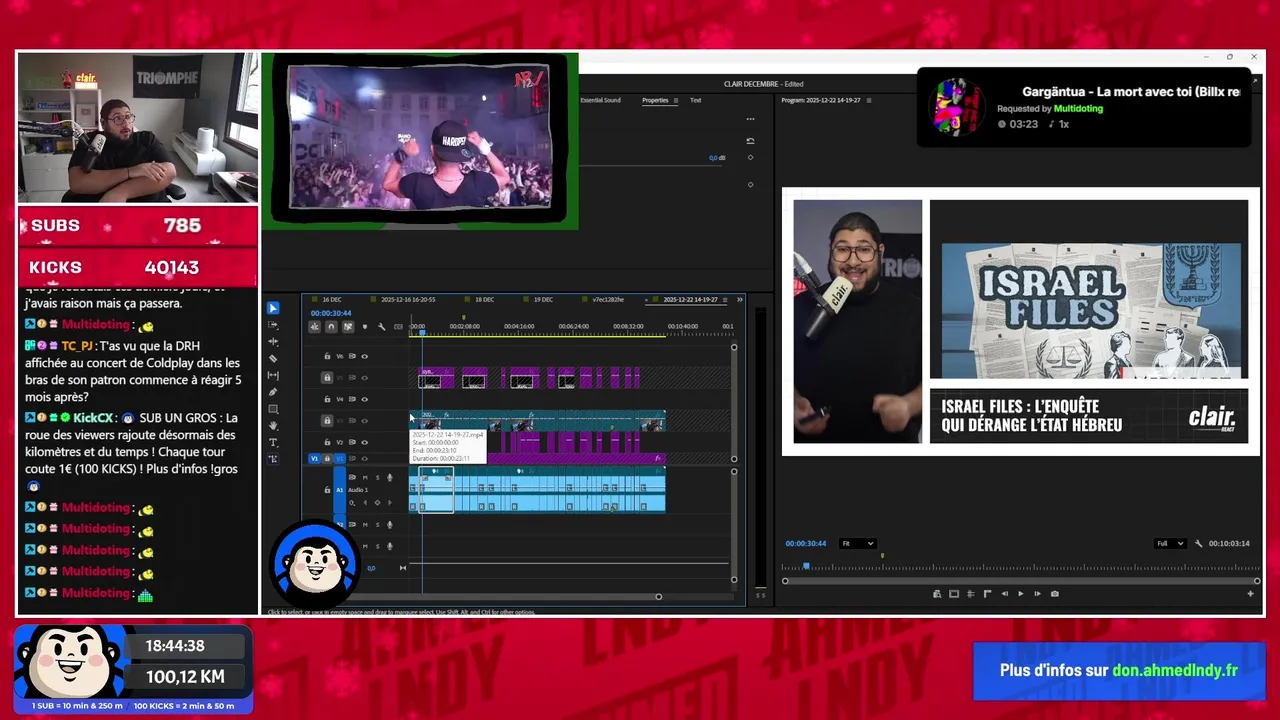Click the Program monitor timecode 00:00:30:44
The image size is (1280, 720).
pyautogui.click(x=806, y=543)
